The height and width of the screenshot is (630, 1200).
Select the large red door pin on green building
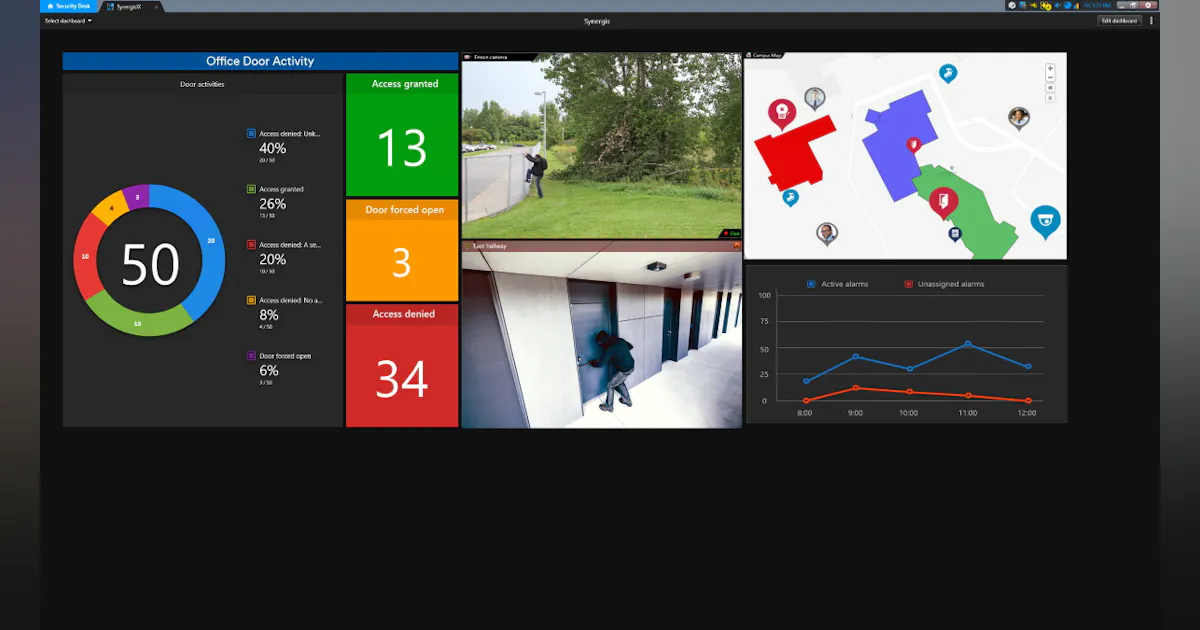[x=941, y=202]
